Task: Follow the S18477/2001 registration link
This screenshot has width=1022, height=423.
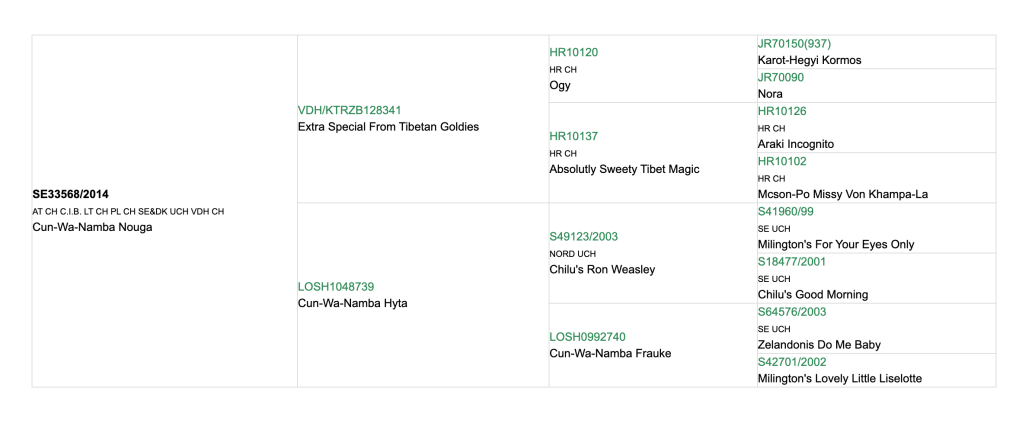Action: [792, 262]
